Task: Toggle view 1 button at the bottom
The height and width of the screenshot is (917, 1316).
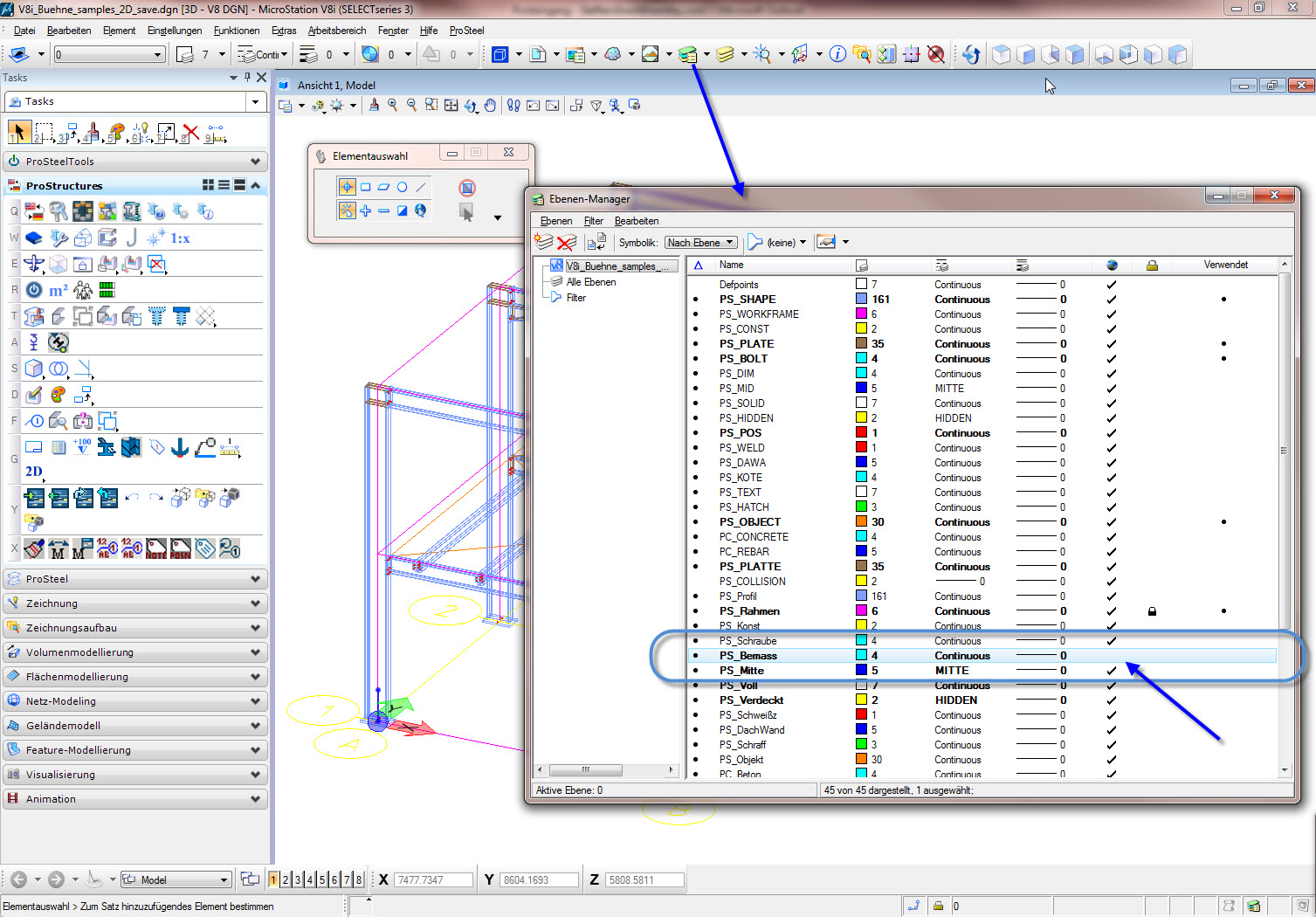Action: (x=273, y=879)
